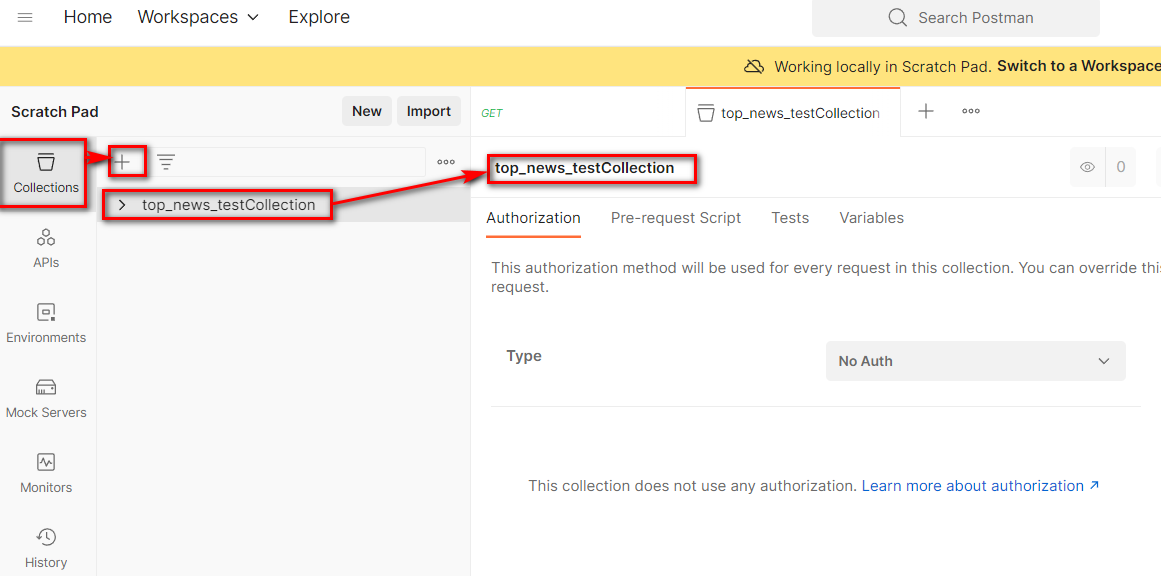Click the Switch to a Workspace link

[x=1078, y=66]
